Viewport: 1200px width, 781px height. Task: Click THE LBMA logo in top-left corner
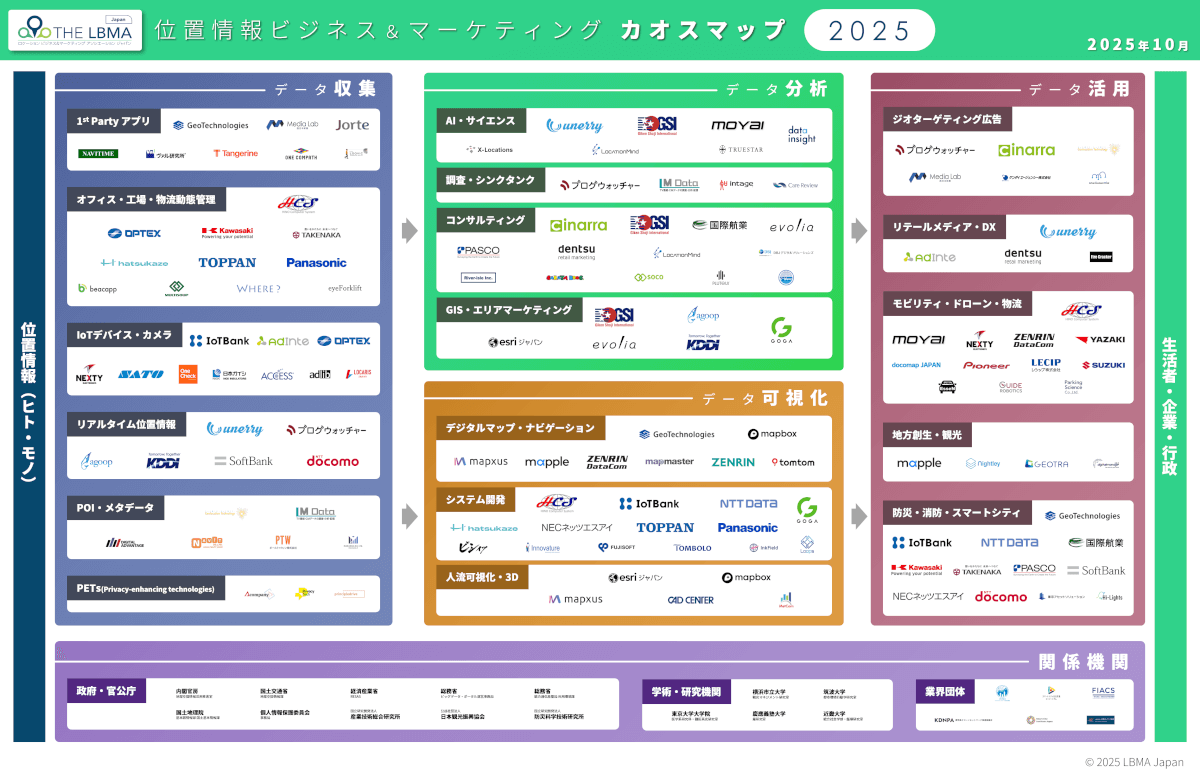[72, 29]
